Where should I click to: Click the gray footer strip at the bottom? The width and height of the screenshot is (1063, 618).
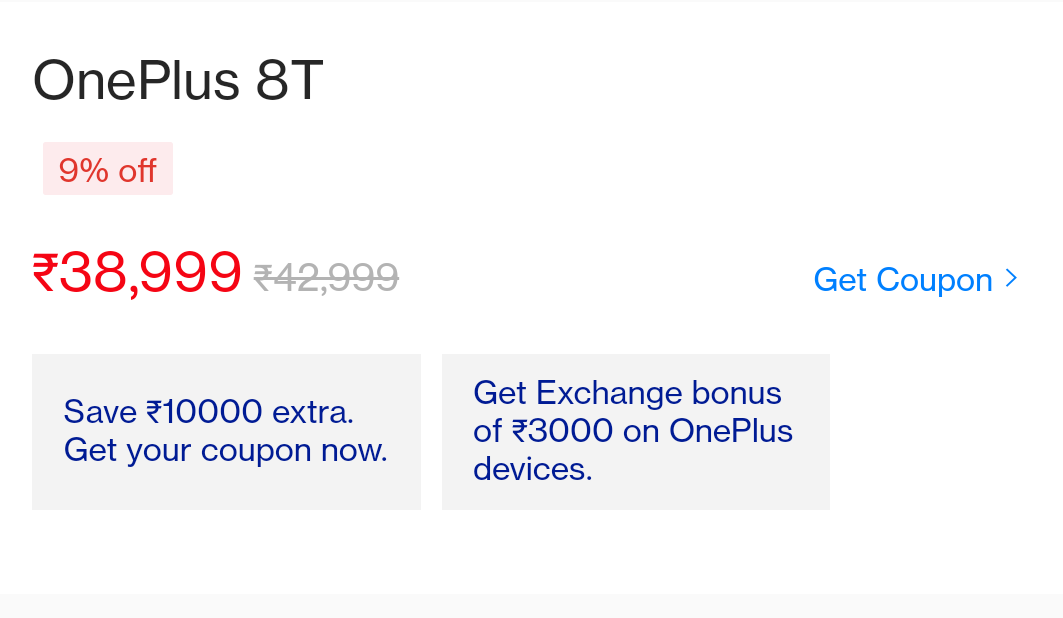tap(532, 606)
